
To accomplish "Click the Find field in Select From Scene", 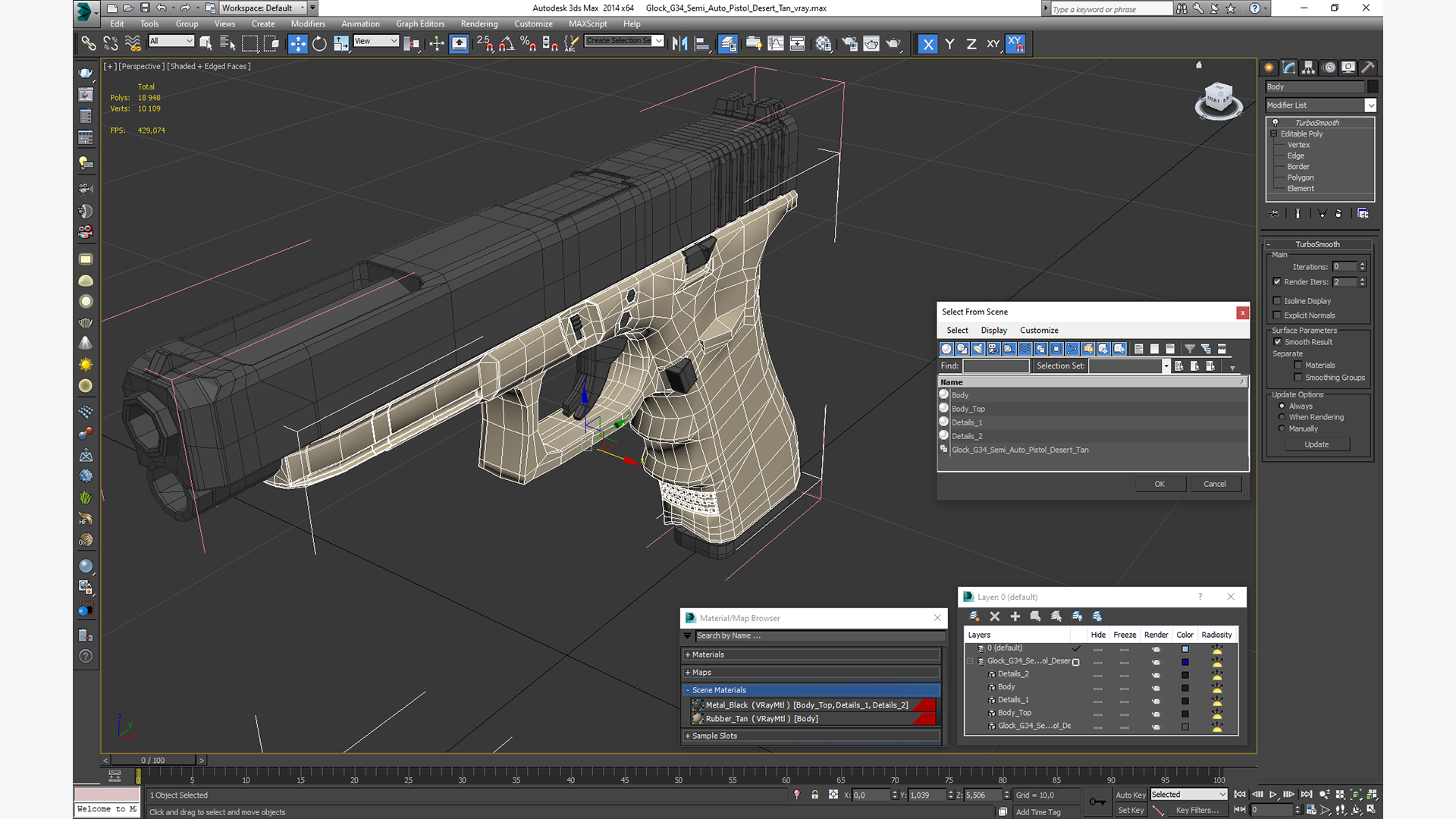I will pyautogui.click(x=996, y=366).
